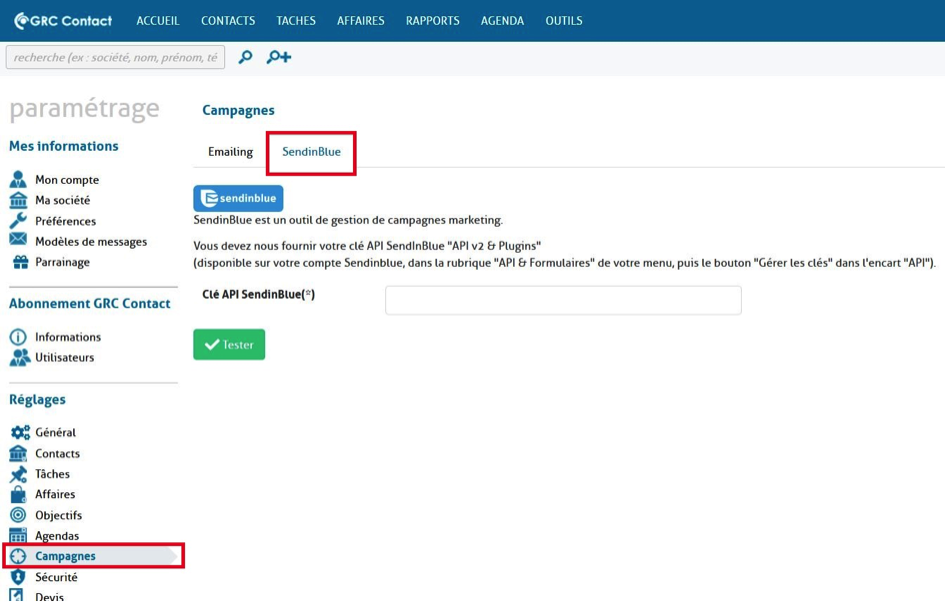Click the add contact icon
The height and width of the screenshot is (602, 945).
278,57
